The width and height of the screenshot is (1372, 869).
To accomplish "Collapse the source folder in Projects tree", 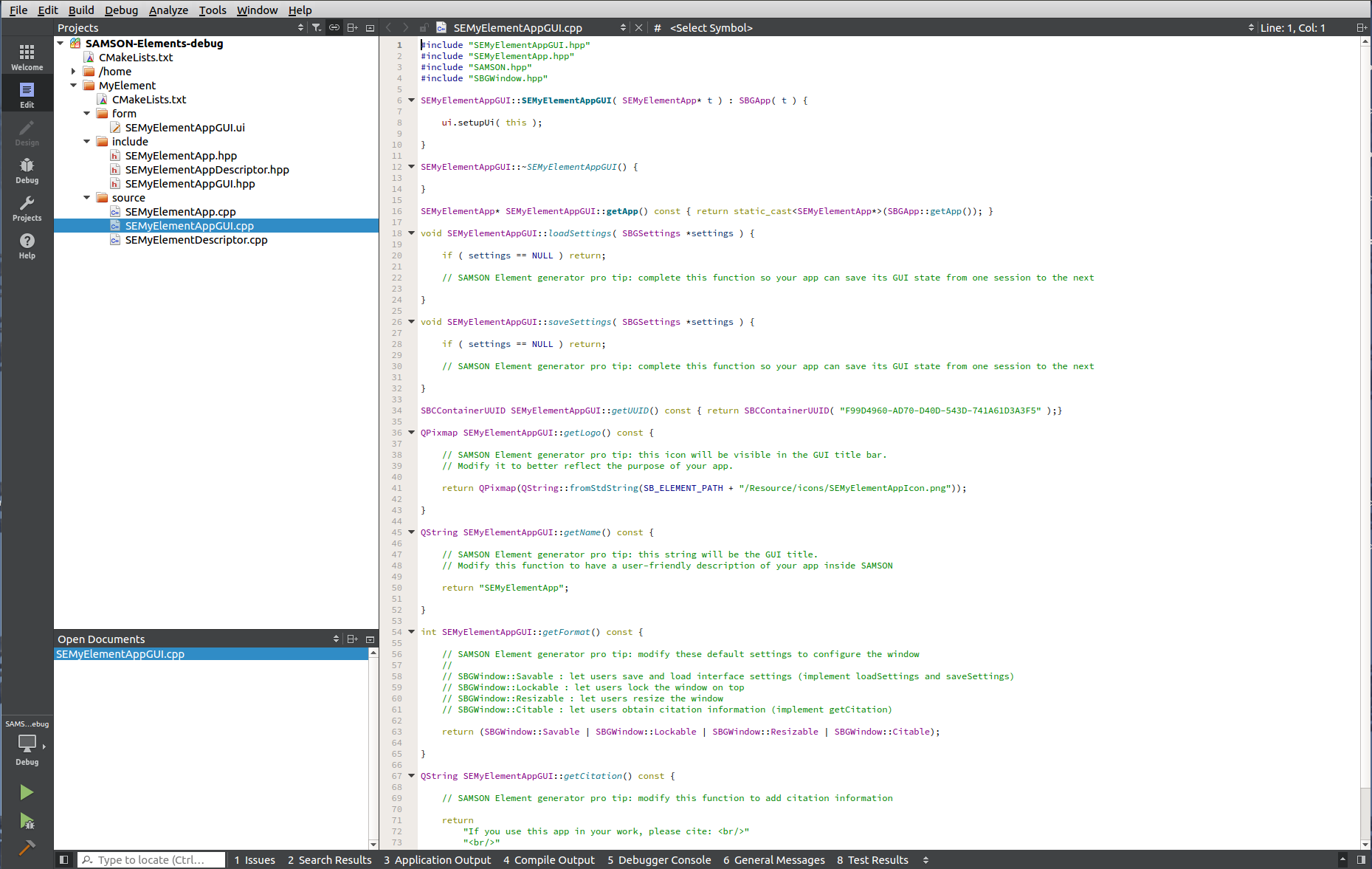I will point(87,197).
